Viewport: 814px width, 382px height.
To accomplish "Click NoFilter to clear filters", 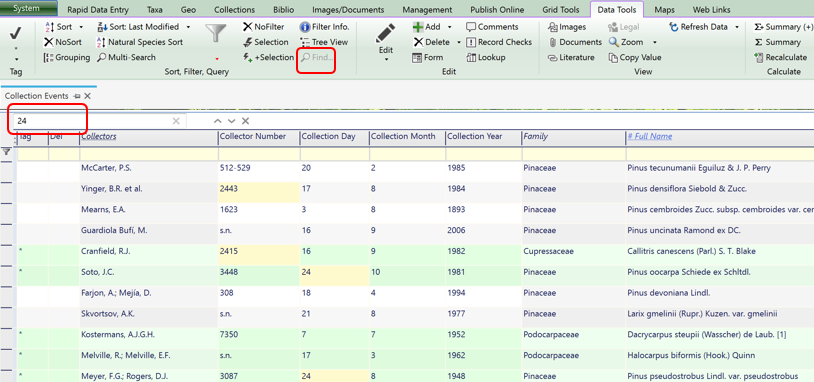I will click(263, 27).
